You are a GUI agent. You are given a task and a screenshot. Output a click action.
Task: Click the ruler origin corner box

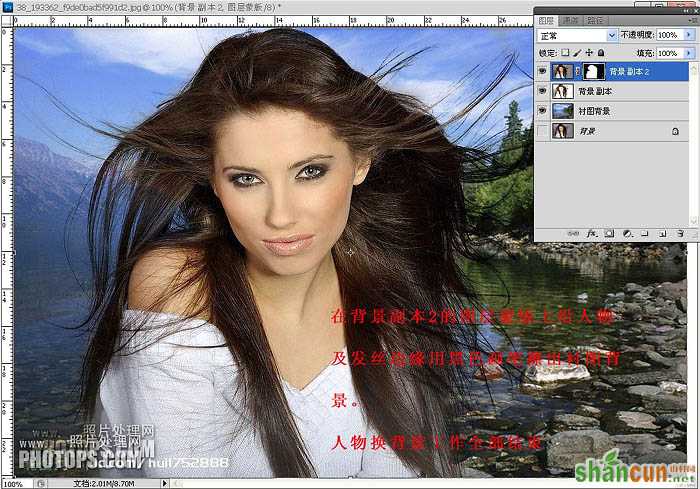click(x=7, y=21)
